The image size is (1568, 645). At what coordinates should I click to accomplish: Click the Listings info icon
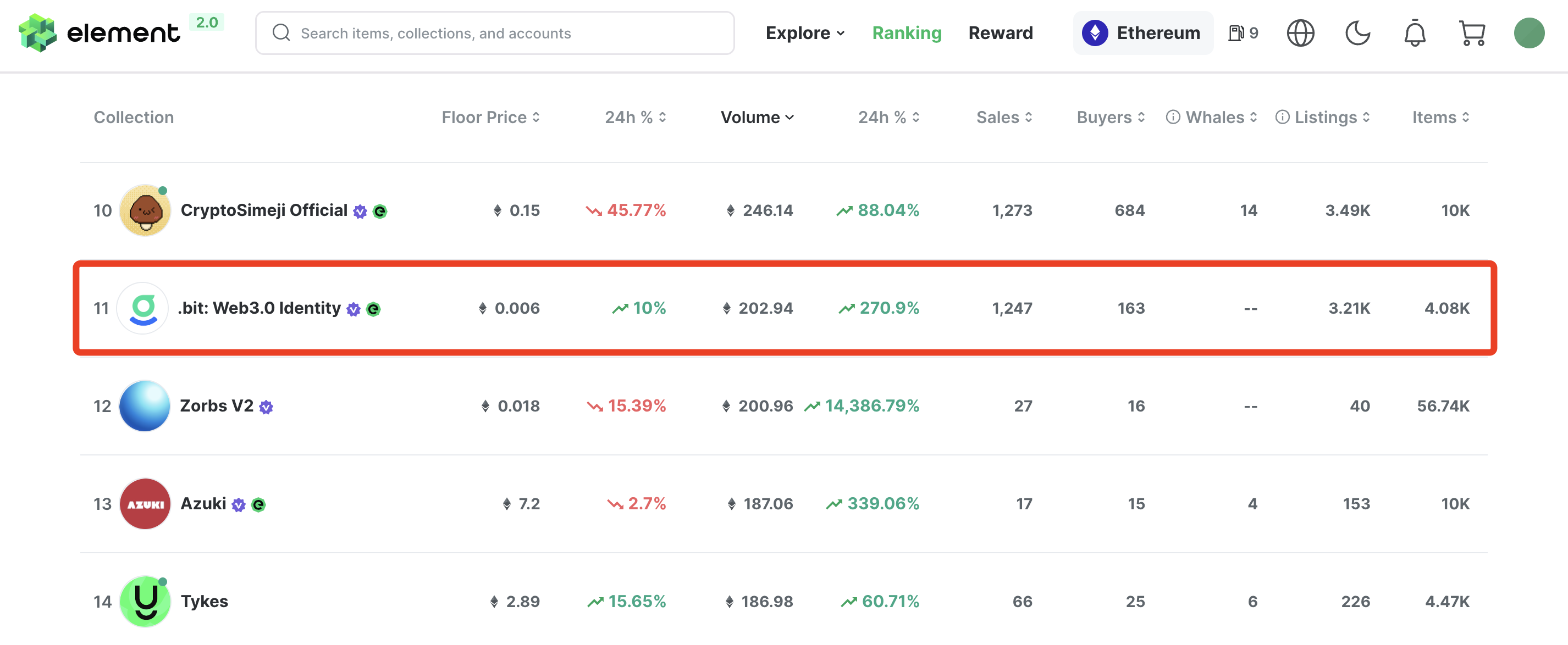click(1282, 117)
